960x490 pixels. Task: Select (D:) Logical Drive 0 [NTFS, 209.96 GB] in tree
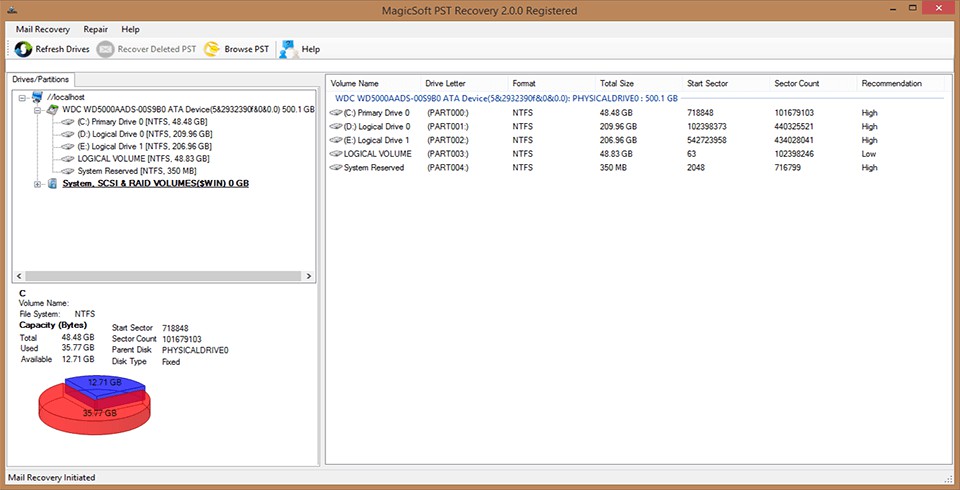144,135
